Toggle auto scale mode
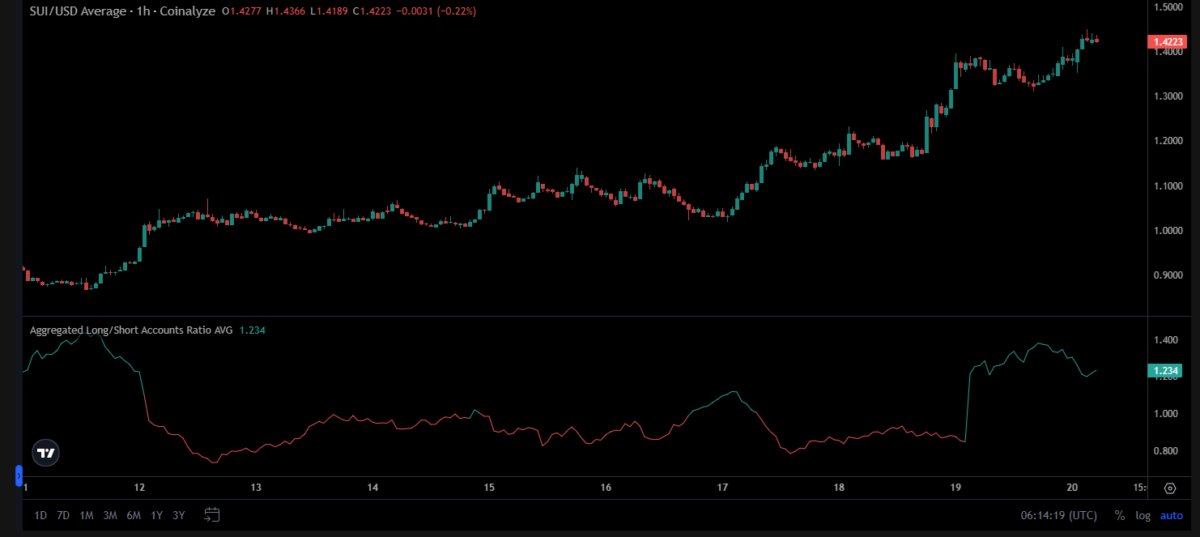Screen dimensions: 1200x537 (x=1170, y=515)
